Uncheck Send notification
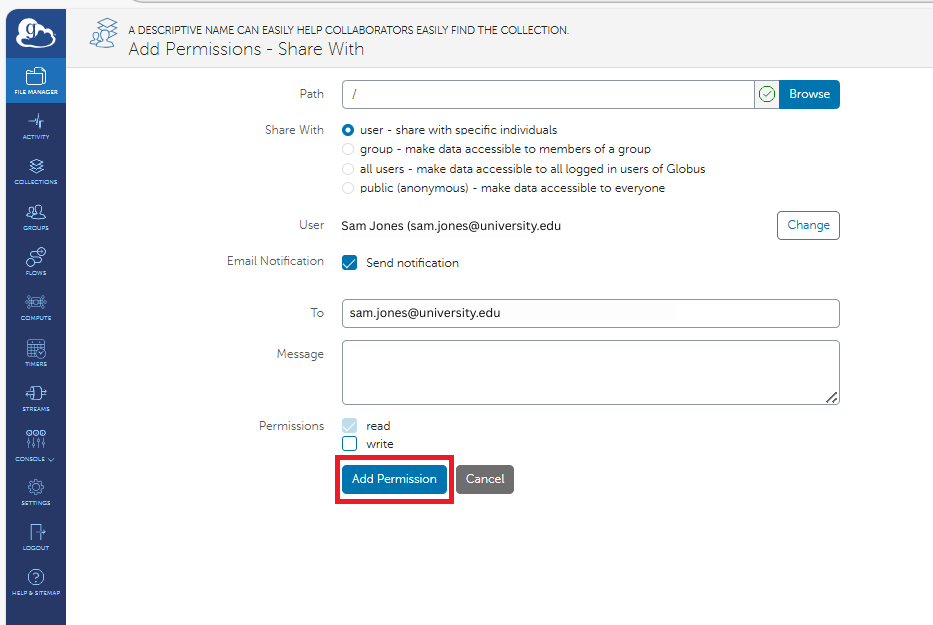Screen dimensions: 933x625 [349, 263]
